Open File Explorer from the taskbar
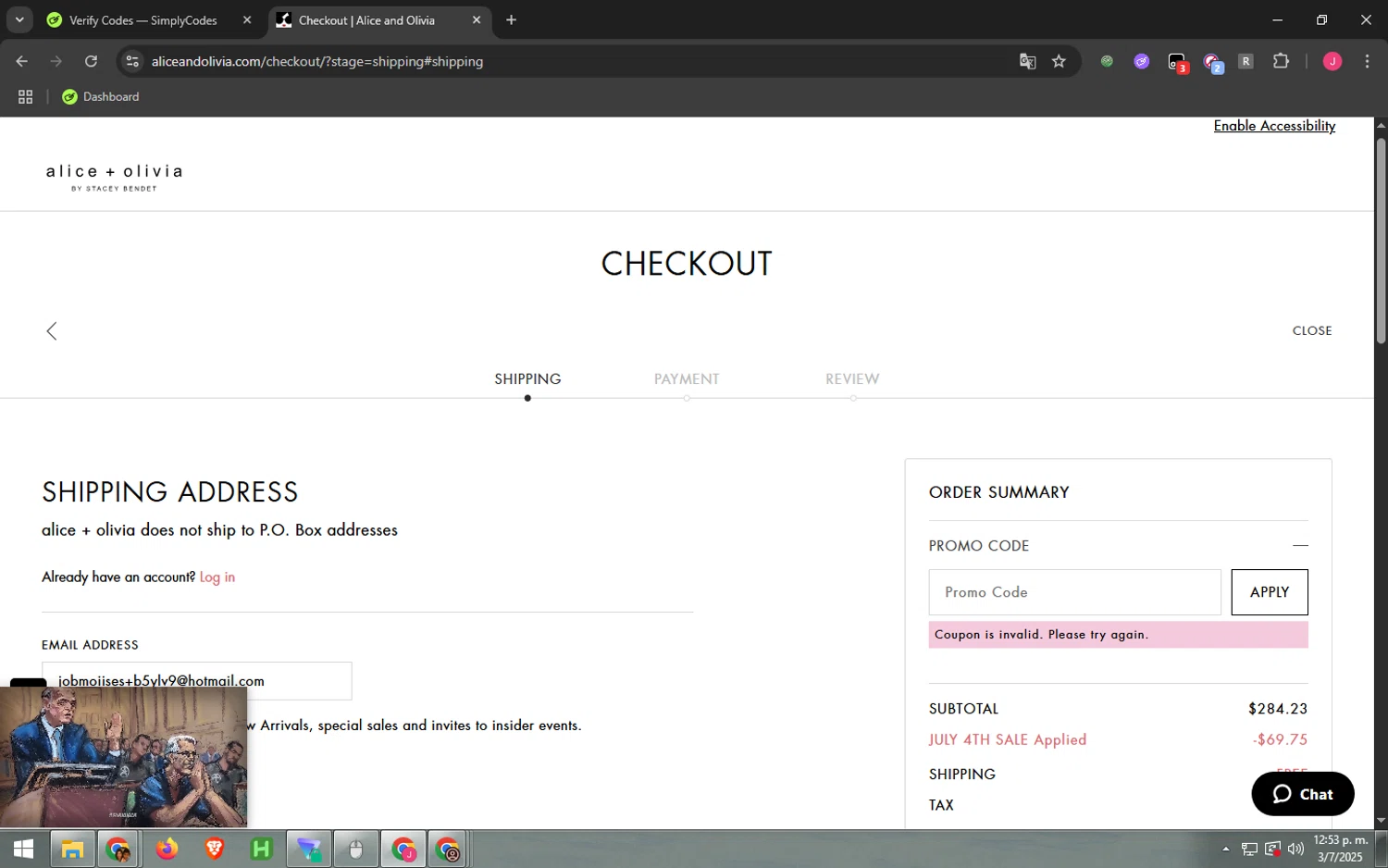 pyautogui.click(x=72, y=849)
